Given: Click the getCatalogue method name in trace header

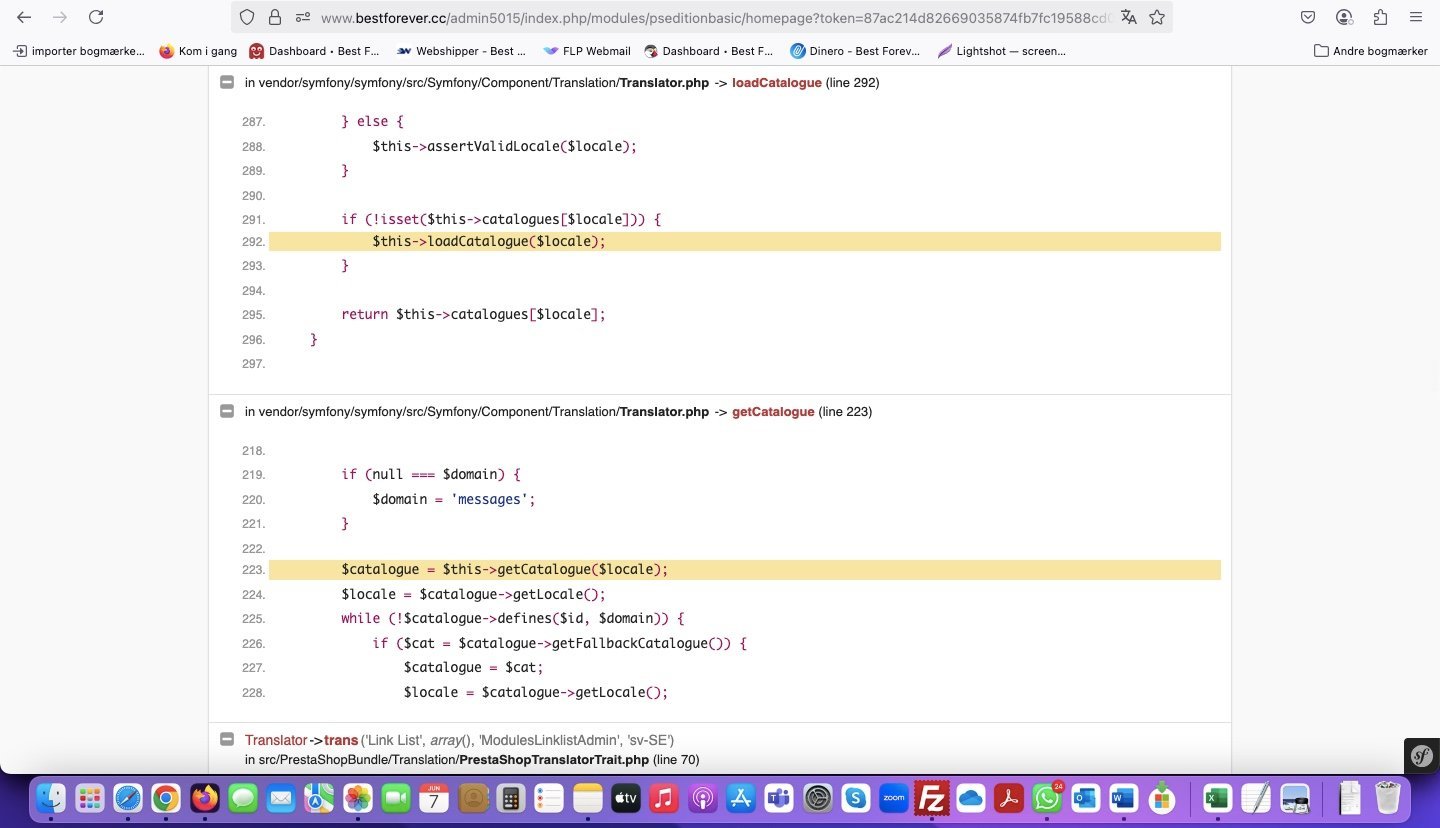Looking at the screenshot, I should [x=773, y=411].
